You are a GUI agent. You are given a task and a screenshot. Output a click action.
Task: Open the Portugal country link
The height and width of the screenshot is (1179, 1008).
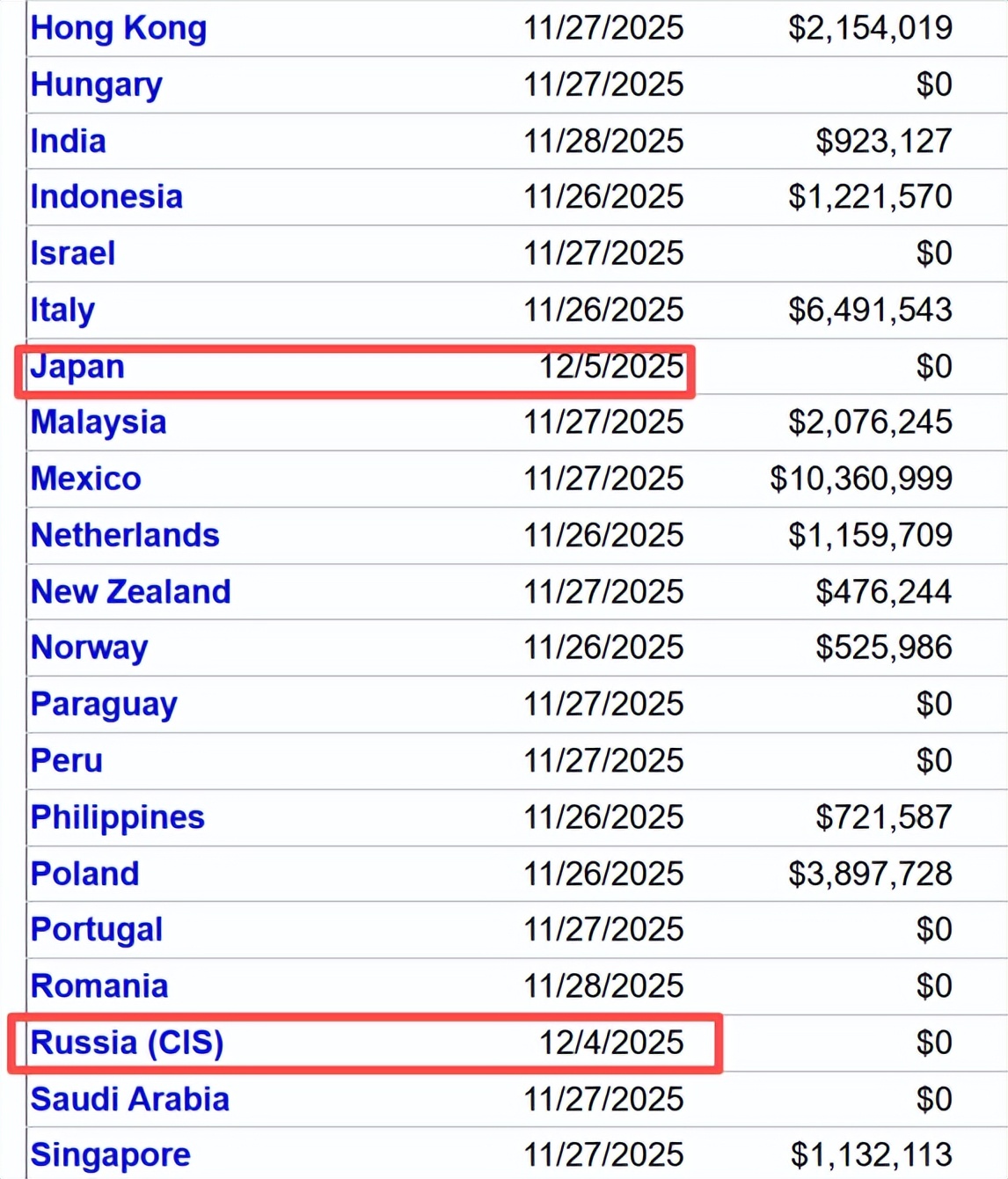tap(97, 930)
